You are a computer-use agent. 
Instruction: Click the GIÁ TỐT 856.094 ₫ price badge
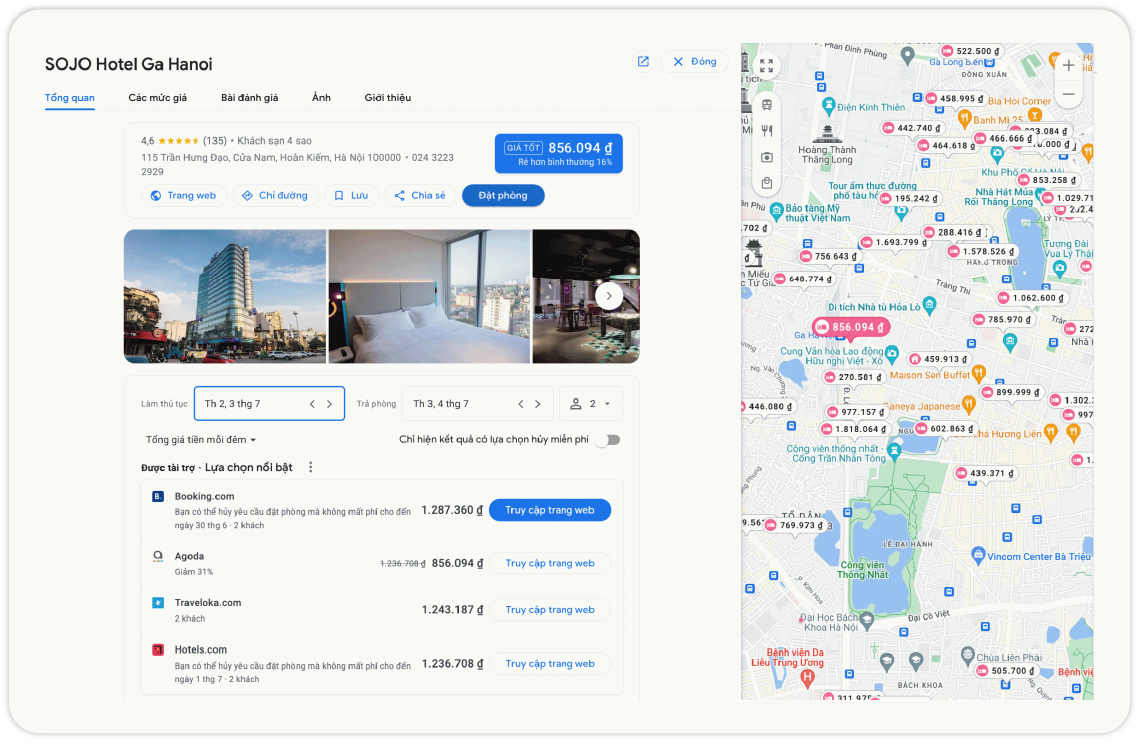pyautogui.click(x=559, y=153)
